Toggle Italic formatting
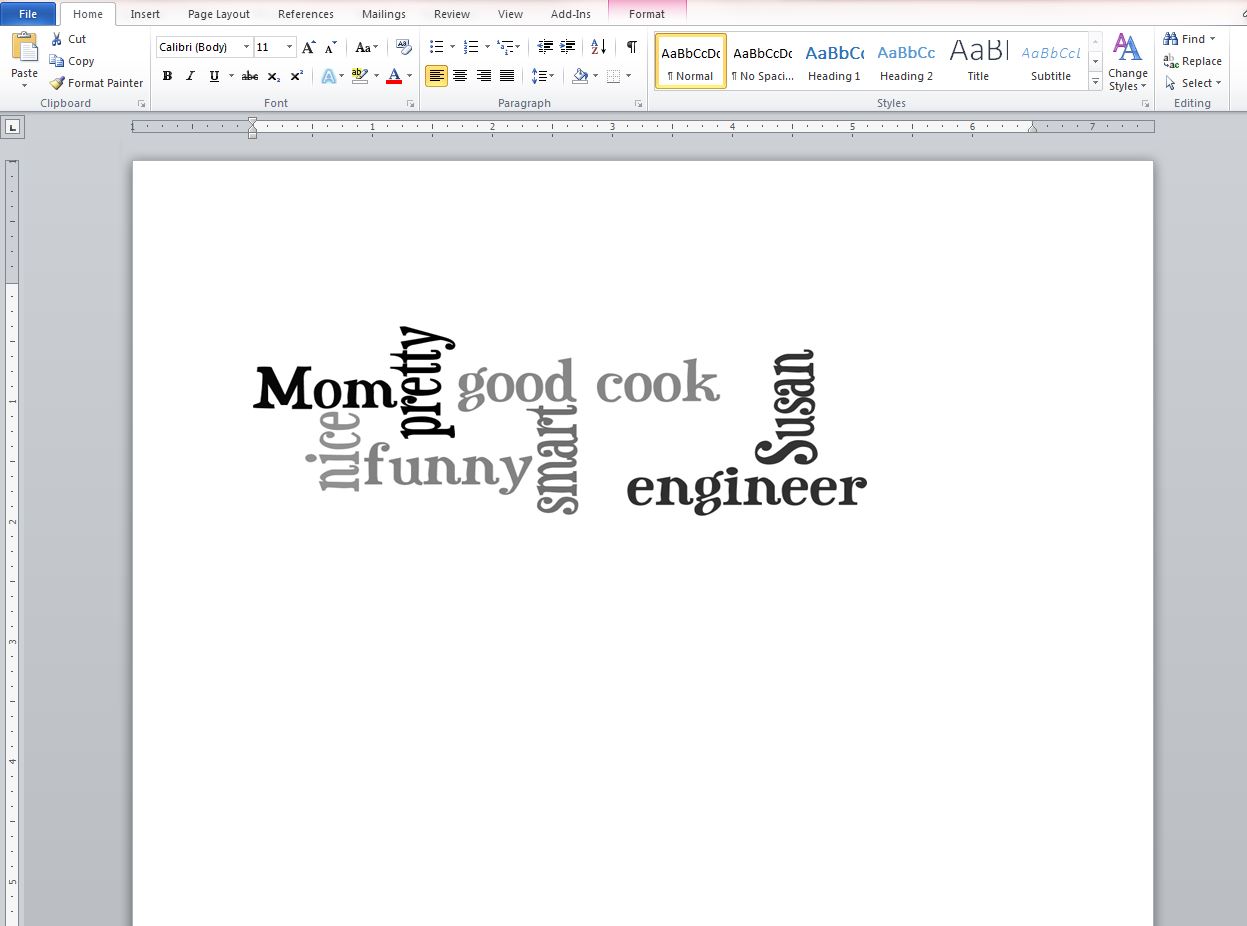This screenshot has width=1247, height=926. coord(190,76)
